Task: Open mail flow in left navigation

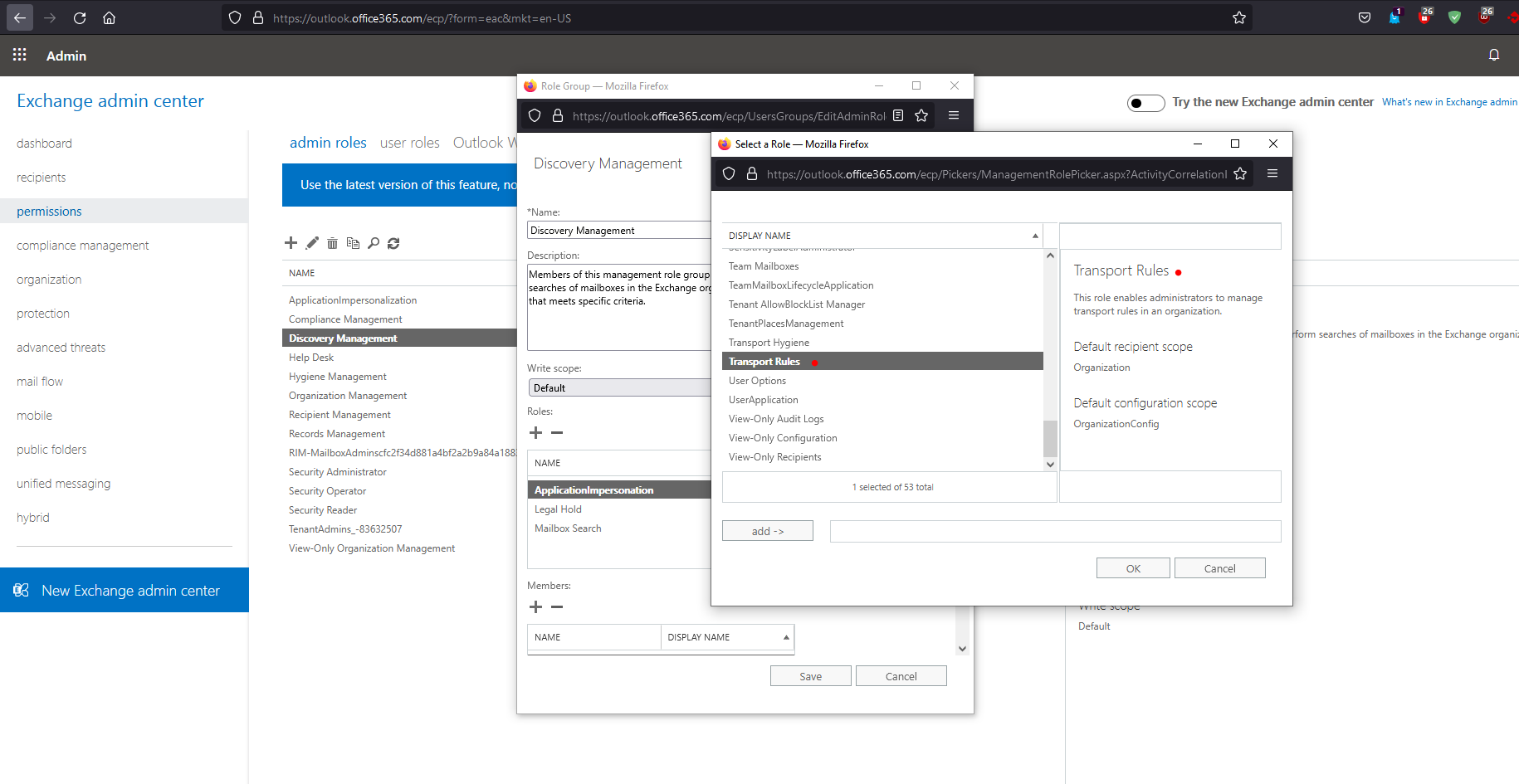Action: pos(40,382)
